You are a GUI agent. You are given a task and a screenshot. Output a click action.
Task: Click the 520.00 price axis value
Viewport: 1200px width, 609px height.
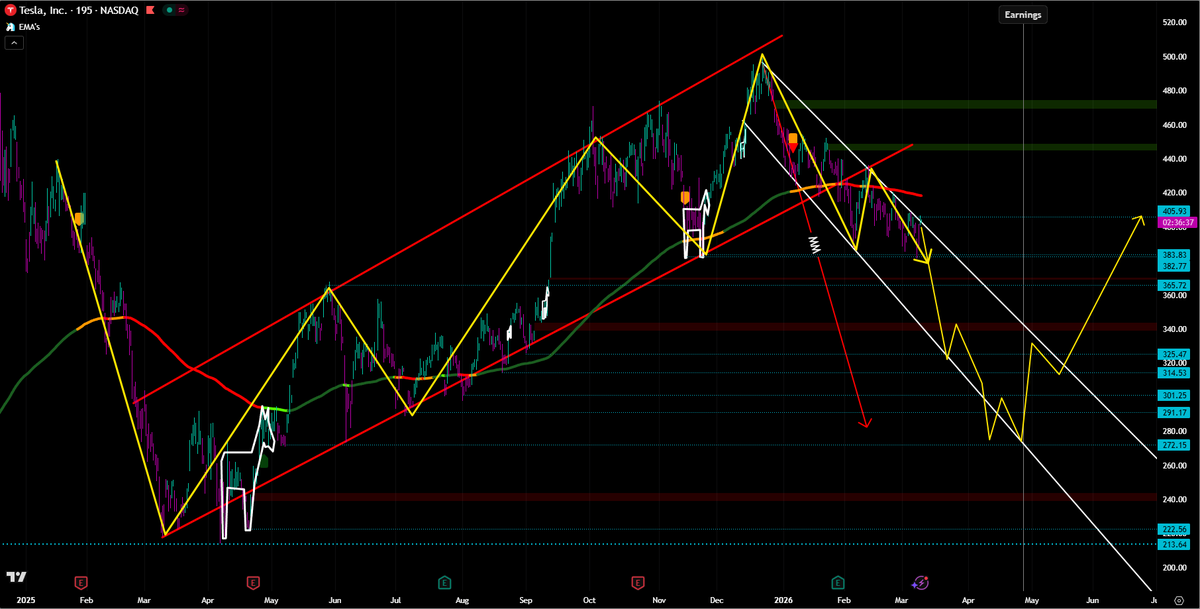(x=1174, y=22)
